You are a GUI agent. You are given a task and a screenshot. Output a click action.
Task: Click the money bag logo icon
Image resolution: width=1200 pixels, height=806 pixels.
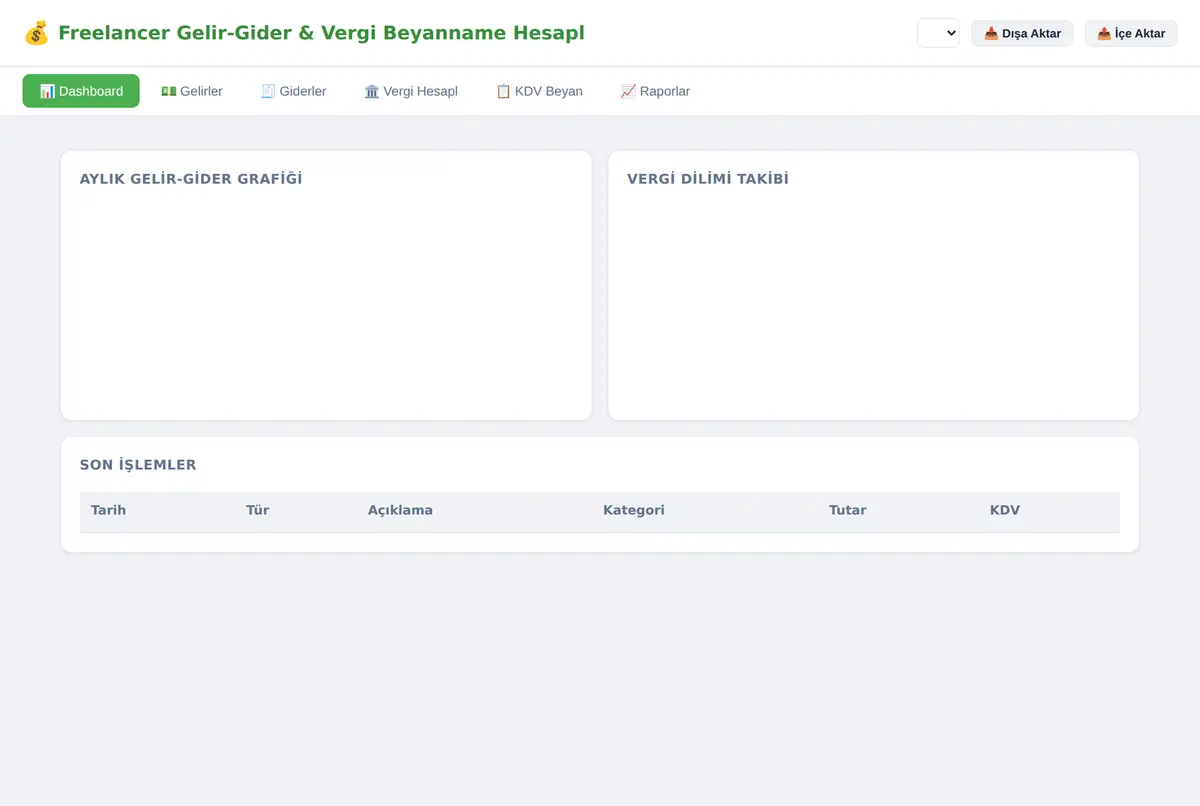[36, 33]
